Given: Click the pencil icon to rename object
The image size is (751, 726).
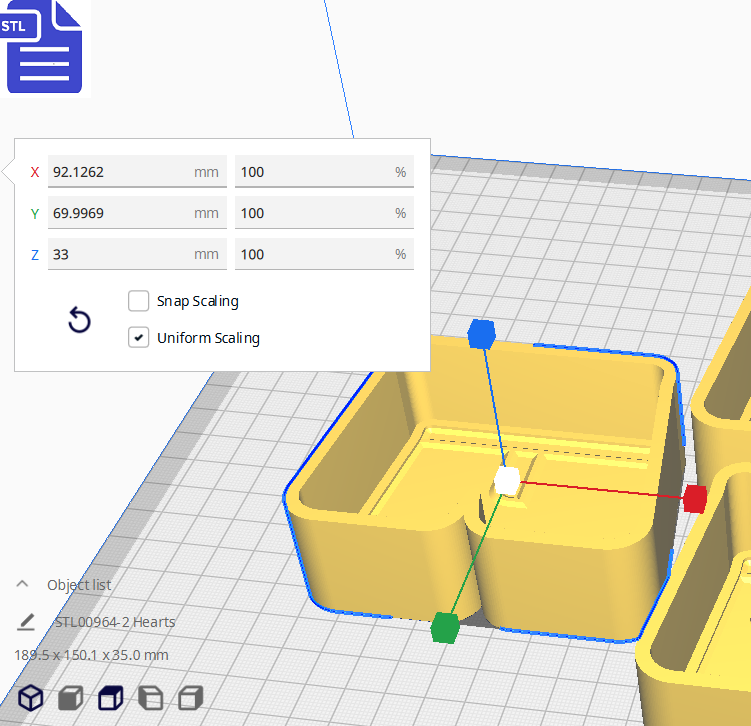Looking at the screenshot, I should coord(26,622).
